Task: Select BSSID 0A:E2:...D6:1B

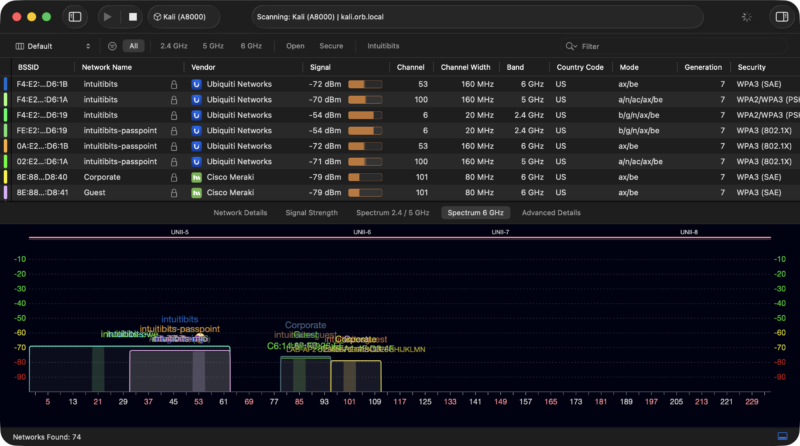Action: tap(42, 146)
